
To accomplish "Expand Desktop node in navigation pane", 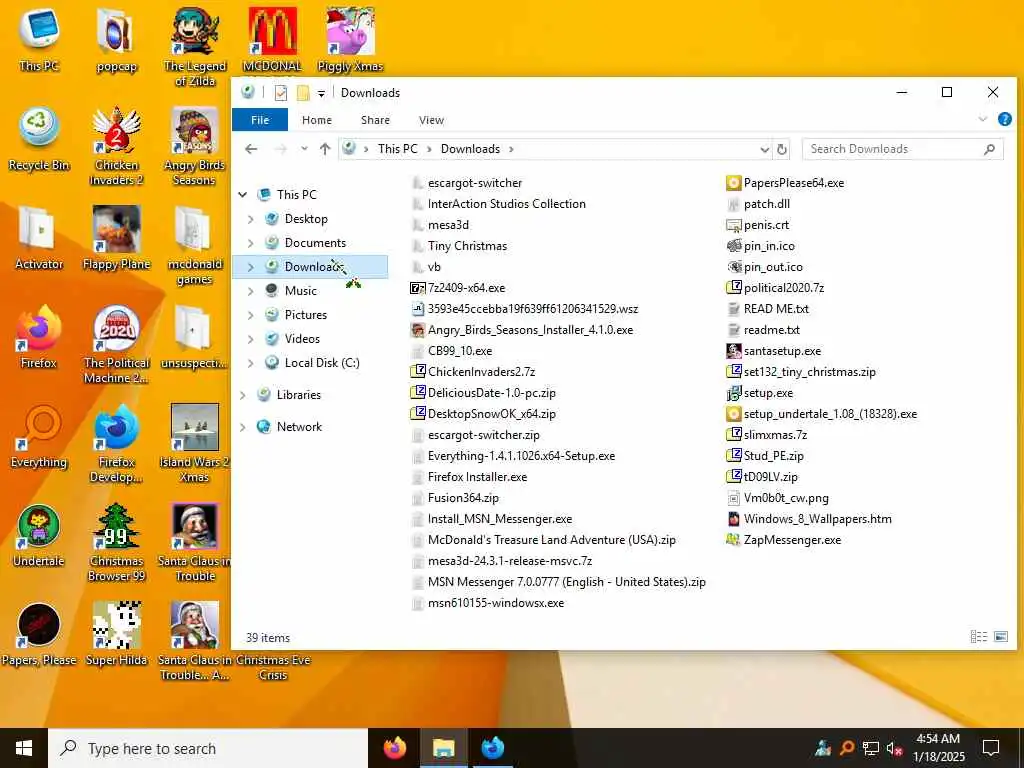I will (251, 219).
